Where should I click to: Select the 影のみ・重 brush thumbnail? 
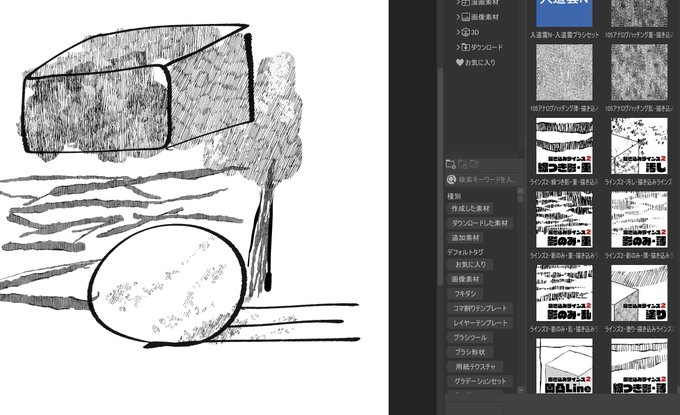coord(564,219)
